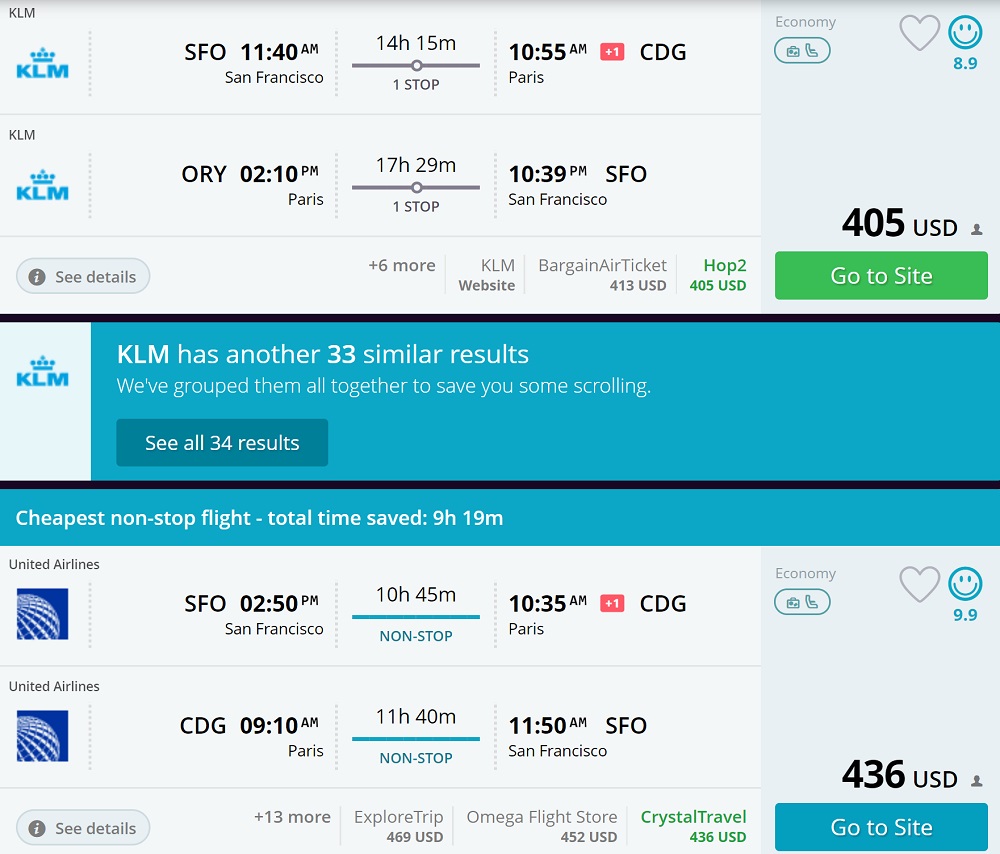Click the United Economy baggage amenities icon
The image size is (1000, 854).
[x=802, y=602]
